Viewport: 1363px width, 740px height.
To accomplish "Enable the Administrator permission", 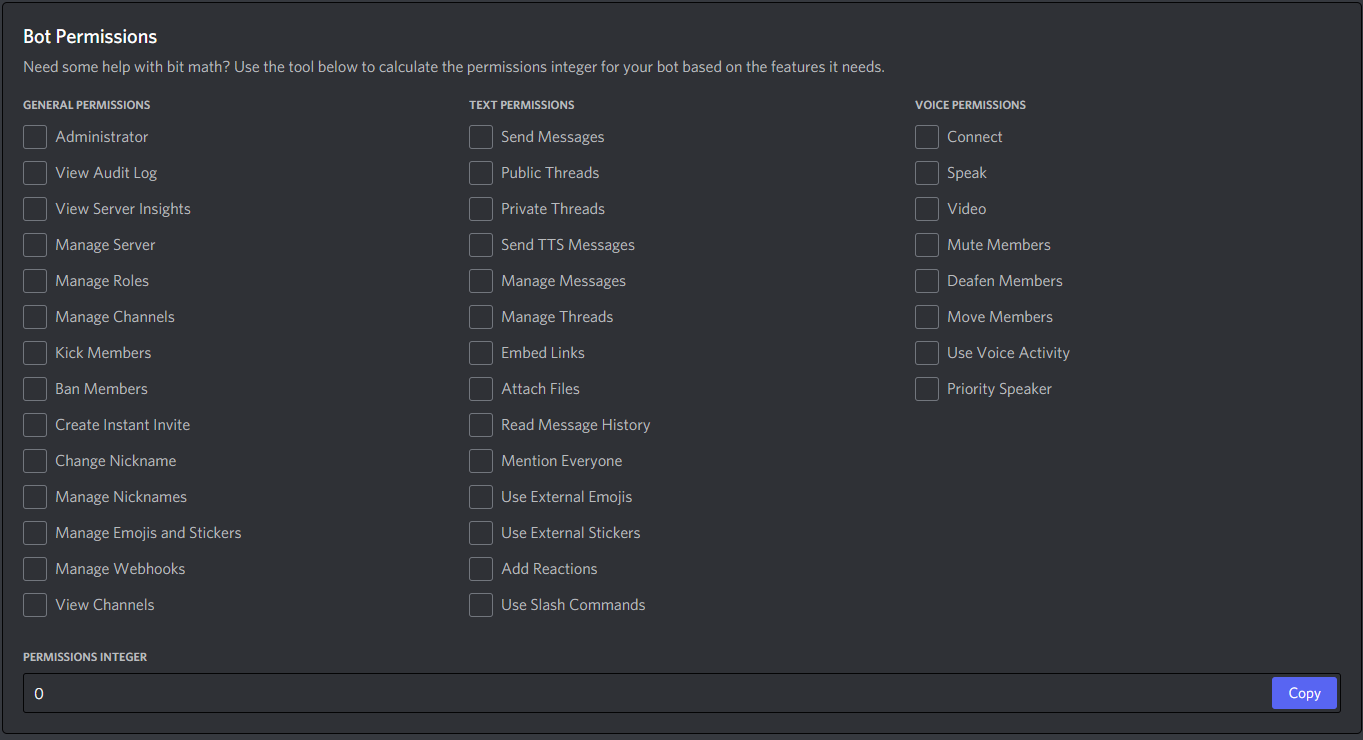I will [34, 136].
